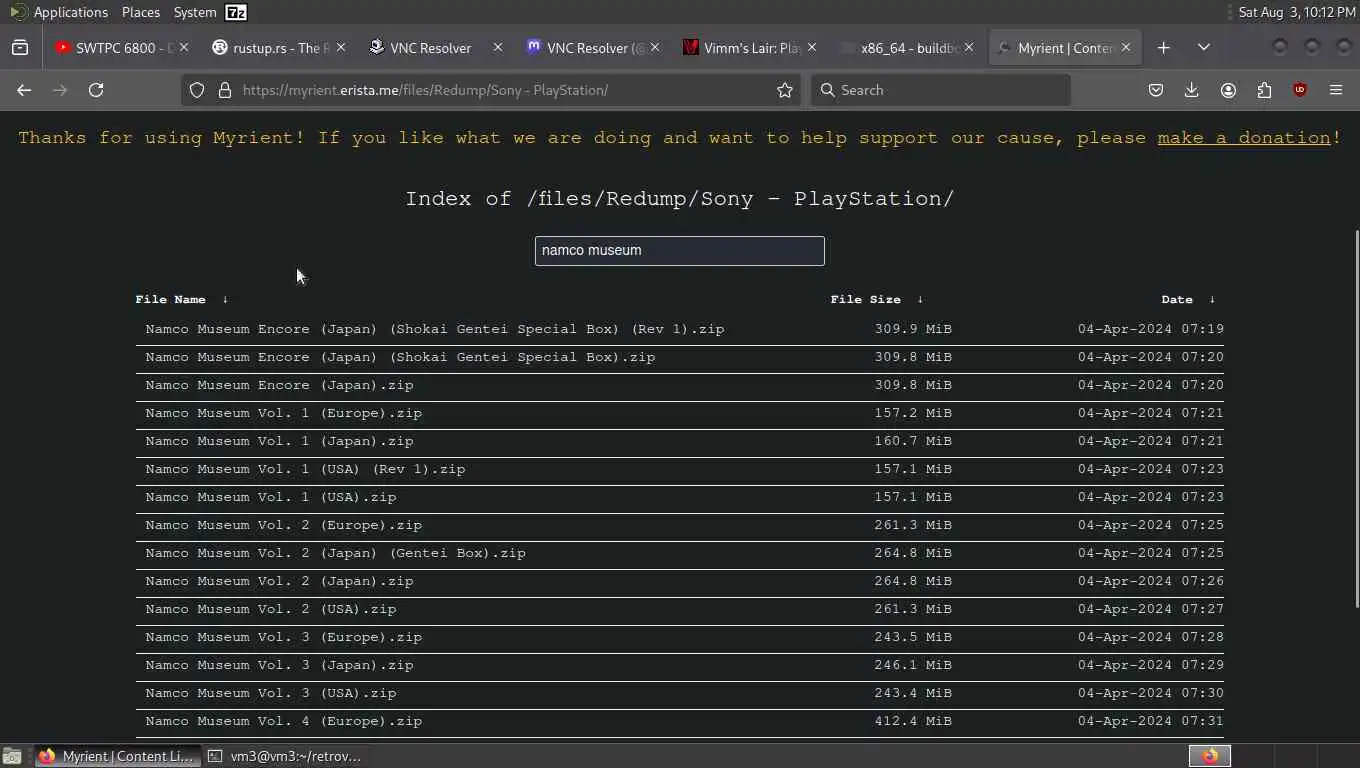
Task: Show tracking protection shield info
Action: pyautogui.click(x=197, y=90)
